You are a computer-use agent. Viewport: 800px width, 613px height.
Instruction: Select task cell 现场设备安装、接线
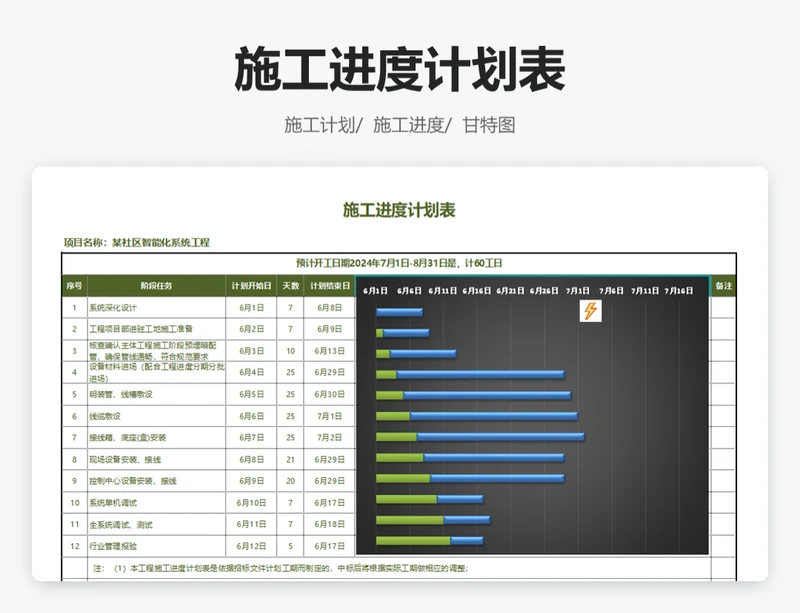[157, 460]
